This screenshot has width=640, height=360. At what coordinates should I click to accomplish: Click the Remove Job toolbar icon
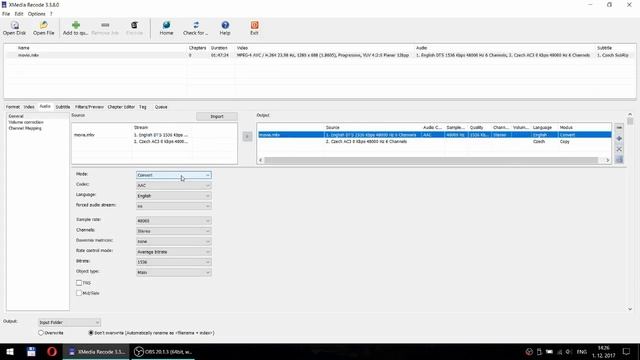pos(105,25)
